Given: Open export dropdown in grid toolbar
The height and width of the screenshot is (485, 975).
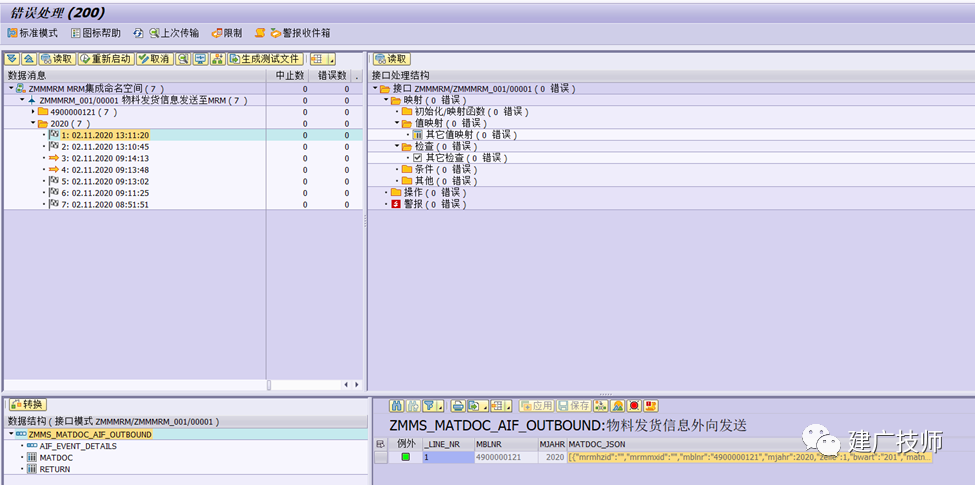Looking at the screenshot, I should pos(477,406).
